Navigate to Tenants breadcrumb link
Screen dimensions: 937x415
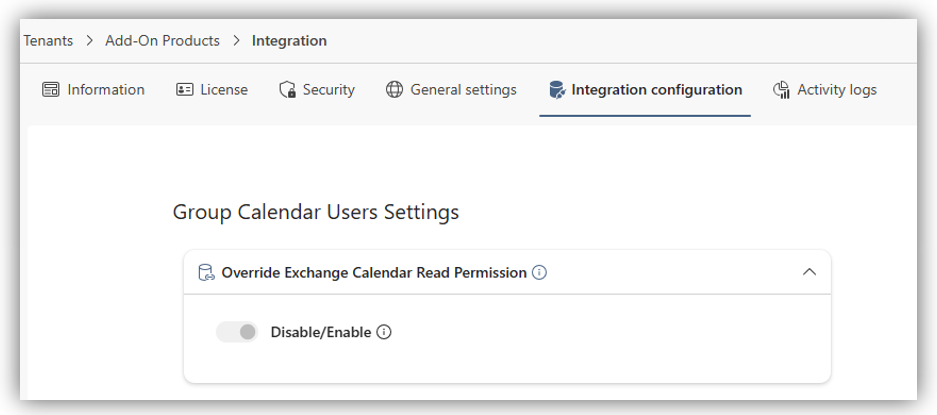click(49, 41)
